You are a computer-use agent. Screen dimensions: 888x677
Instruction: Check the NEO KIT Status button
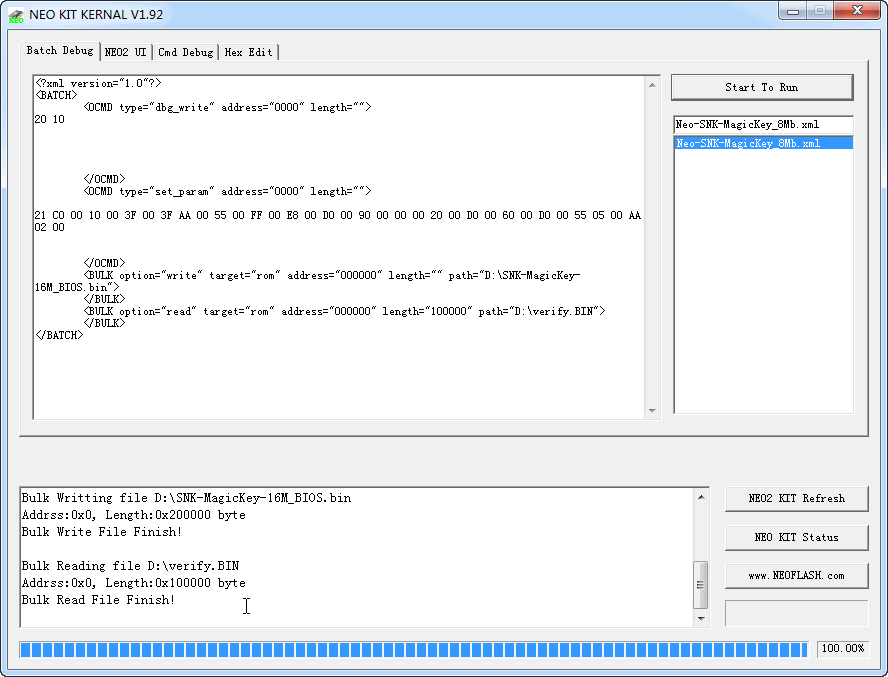pos(796,537)
